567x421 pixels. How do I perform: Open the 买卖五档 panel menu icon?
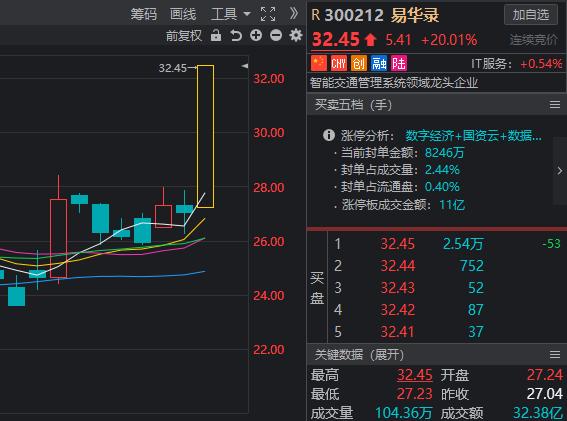pyautogui.click(x=555, y=105)
